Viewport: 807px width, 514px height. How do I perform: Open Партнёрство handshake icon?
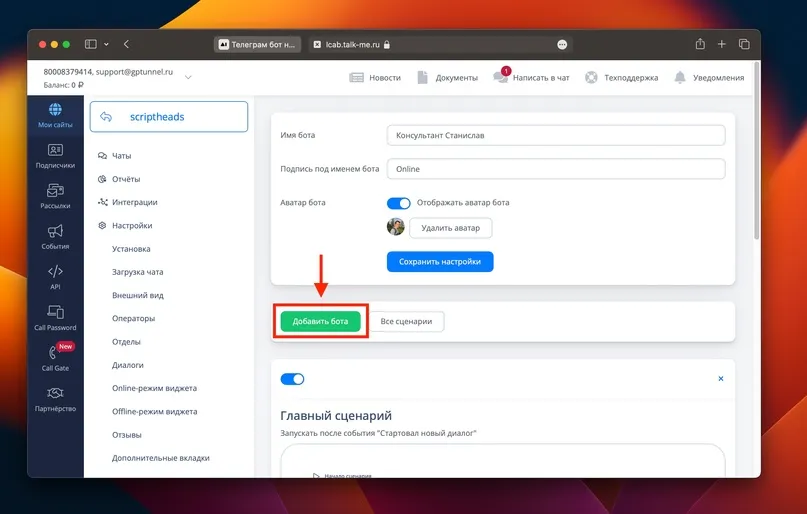[55, 393]
